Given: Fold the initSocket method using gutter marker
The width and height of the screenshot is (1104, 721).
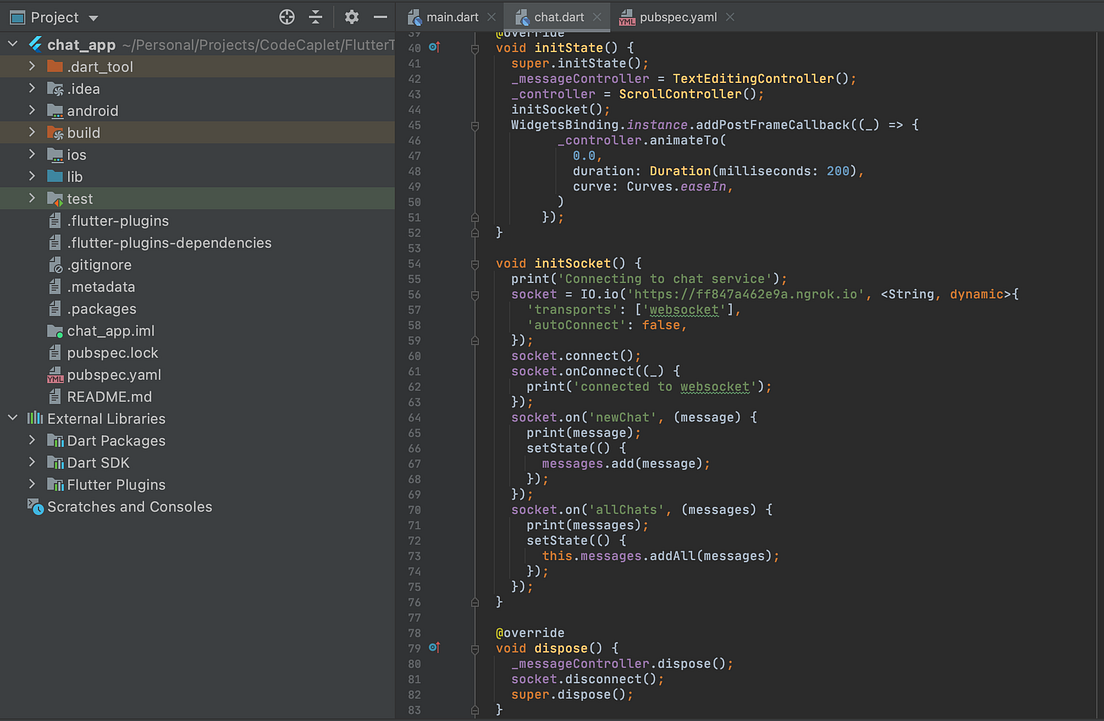Looking at the screenshot, I should [x=474, y=264].
